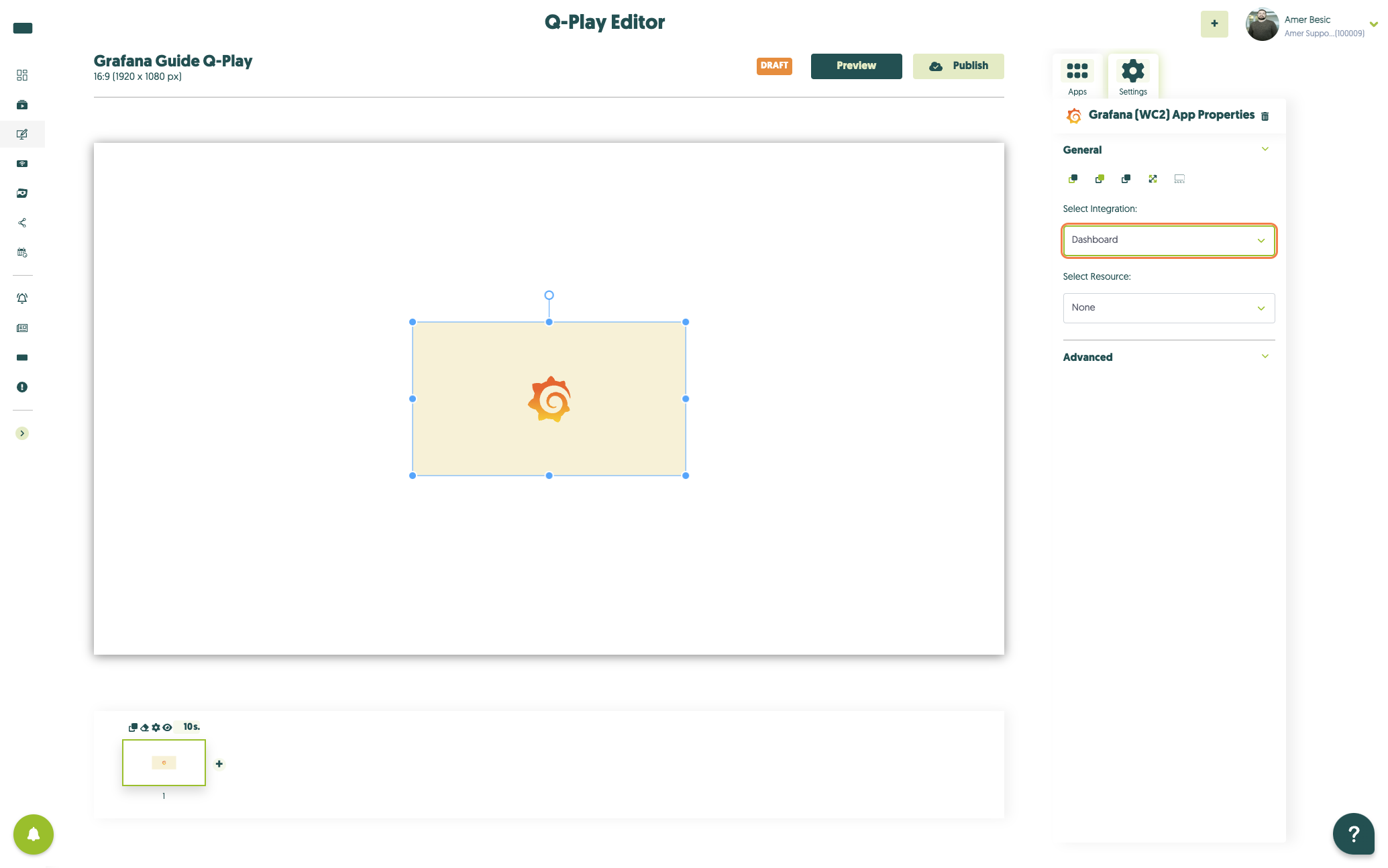The image size is (1388, 868).
Task: Click the duplicate layer icon in General
Action: click(1126, 178)
